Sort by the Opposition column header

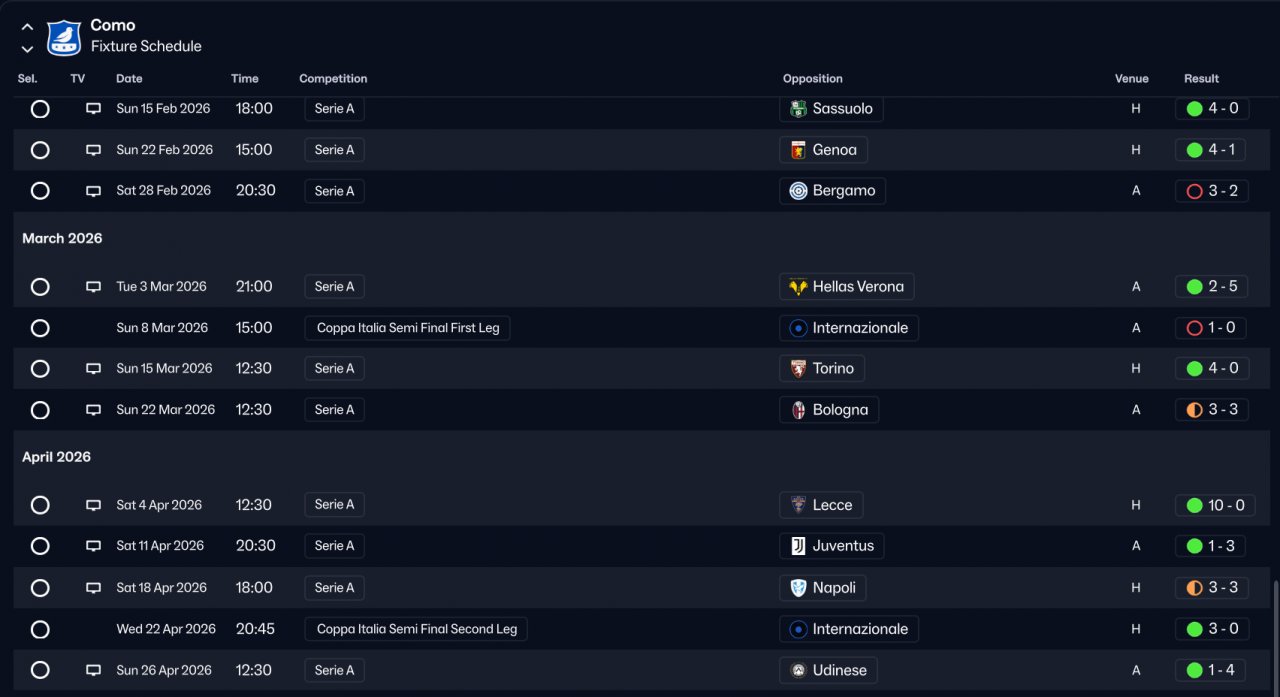pyautogui.click(x=812, y=79)
